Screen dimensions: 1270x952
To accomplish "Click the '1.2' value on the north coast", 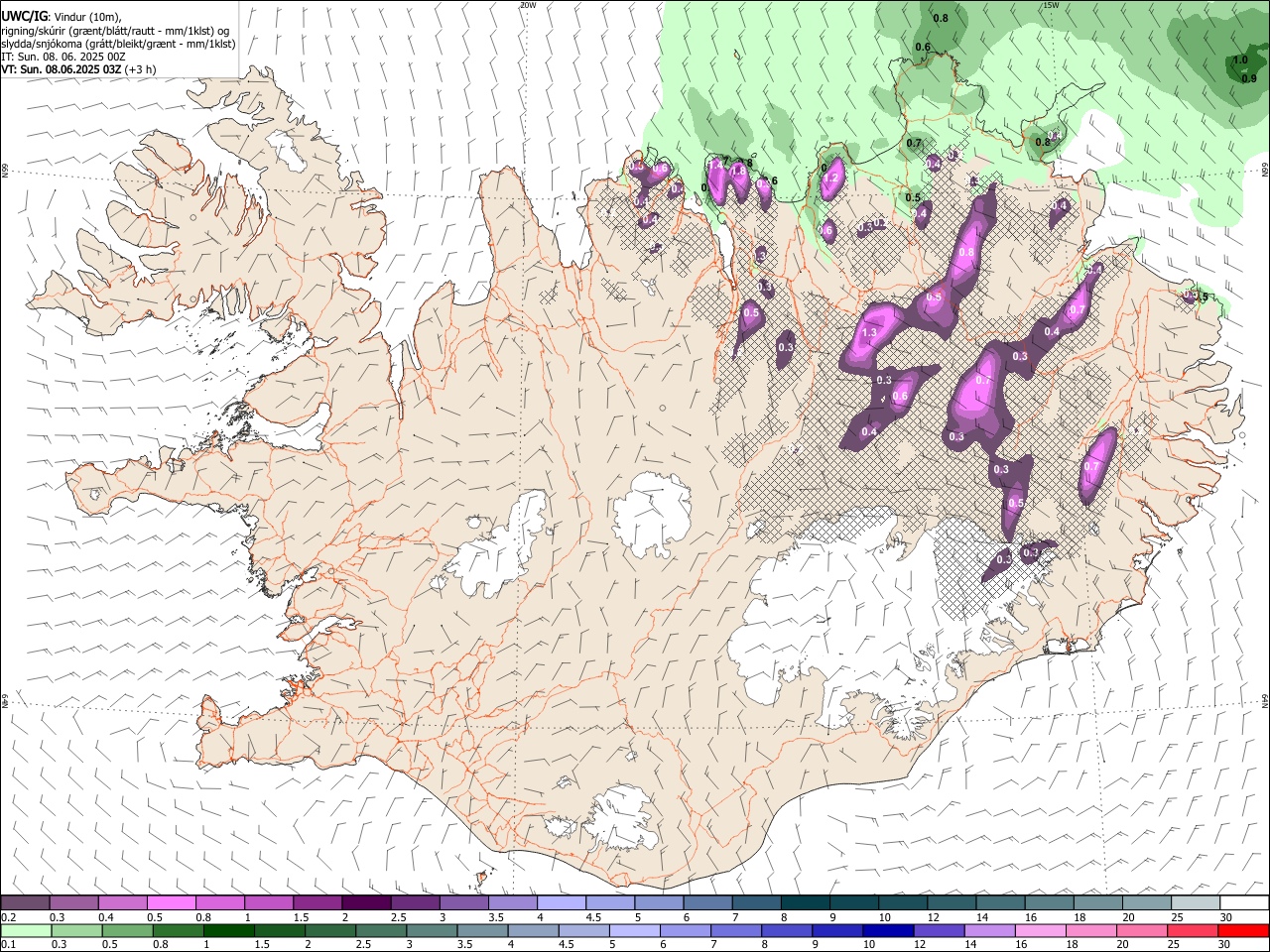I will click(832, 179).
